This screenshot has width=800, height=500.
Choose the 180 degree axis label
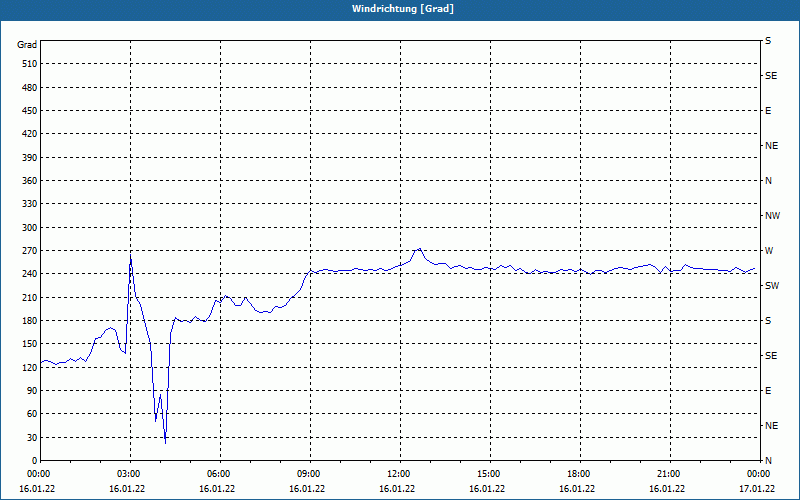pyautogui.click(x=30, y=321)
